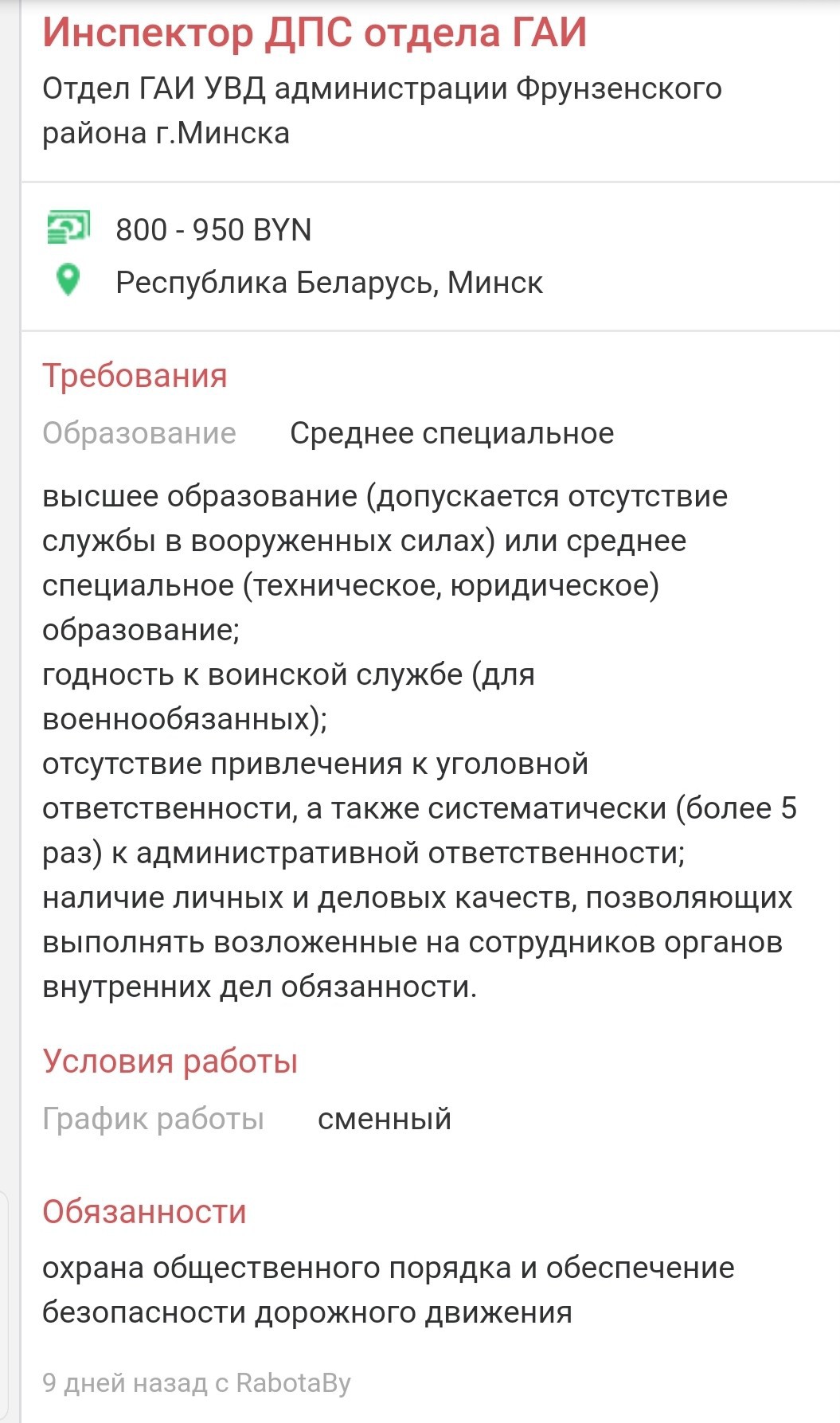Click the отсутствие привлечения к уголовной line
The height and width of the screenshot is (1423, 840).
(x=420, y=808)
